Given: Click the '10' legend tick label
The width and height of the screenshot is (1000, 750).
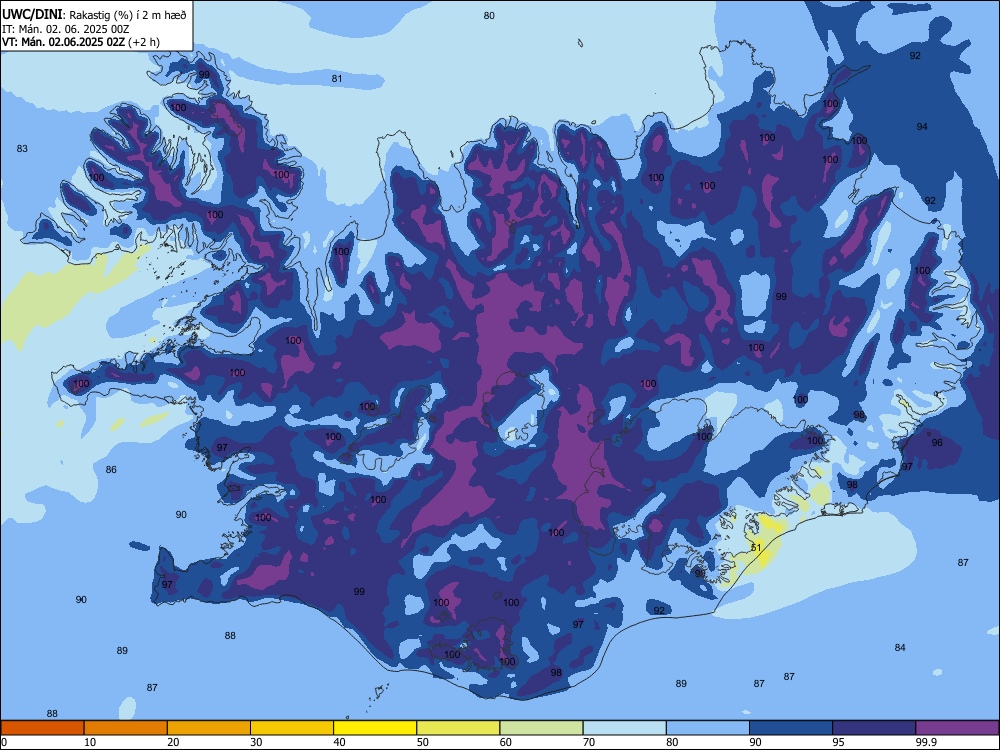Looking at the screenshot, I should pos(90,742).
